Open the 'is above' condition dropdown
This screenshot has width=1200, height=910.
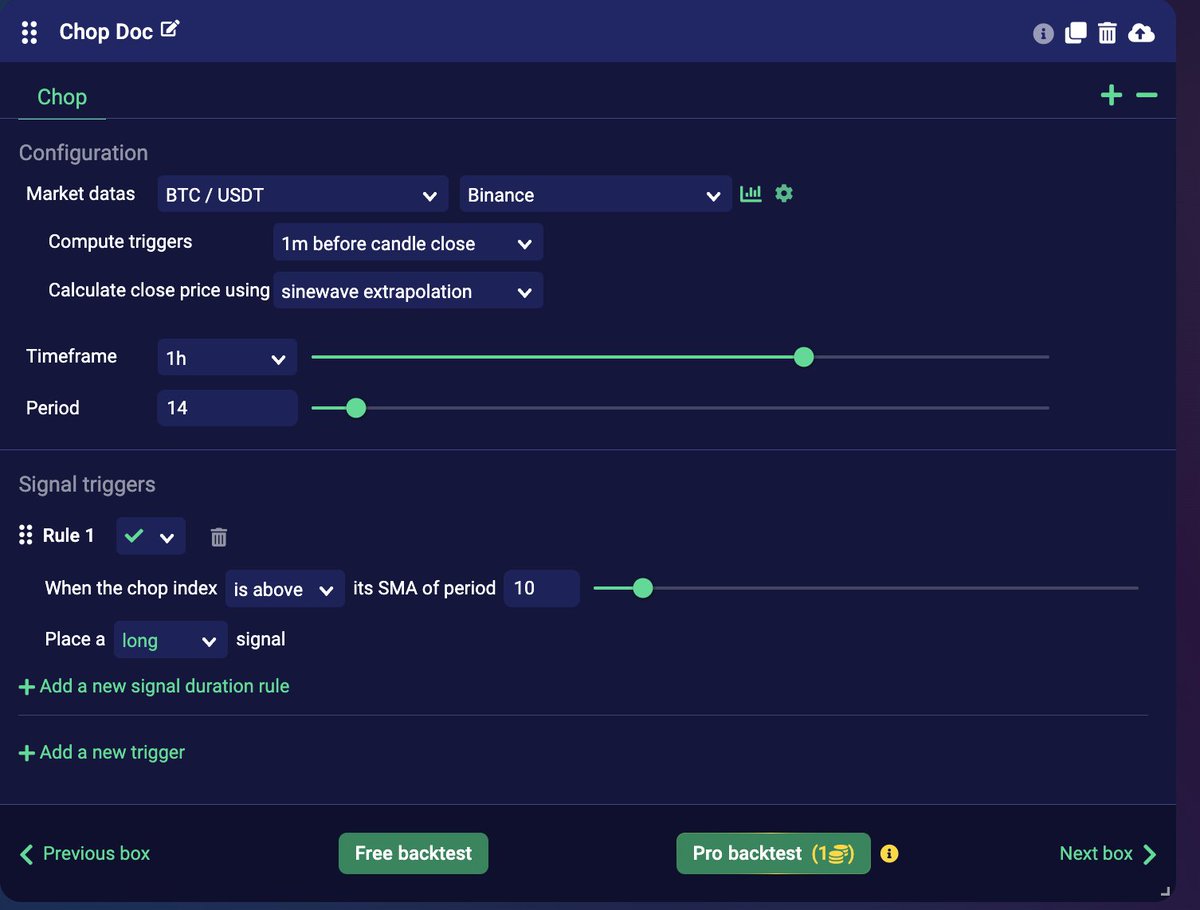pos(285,589)
